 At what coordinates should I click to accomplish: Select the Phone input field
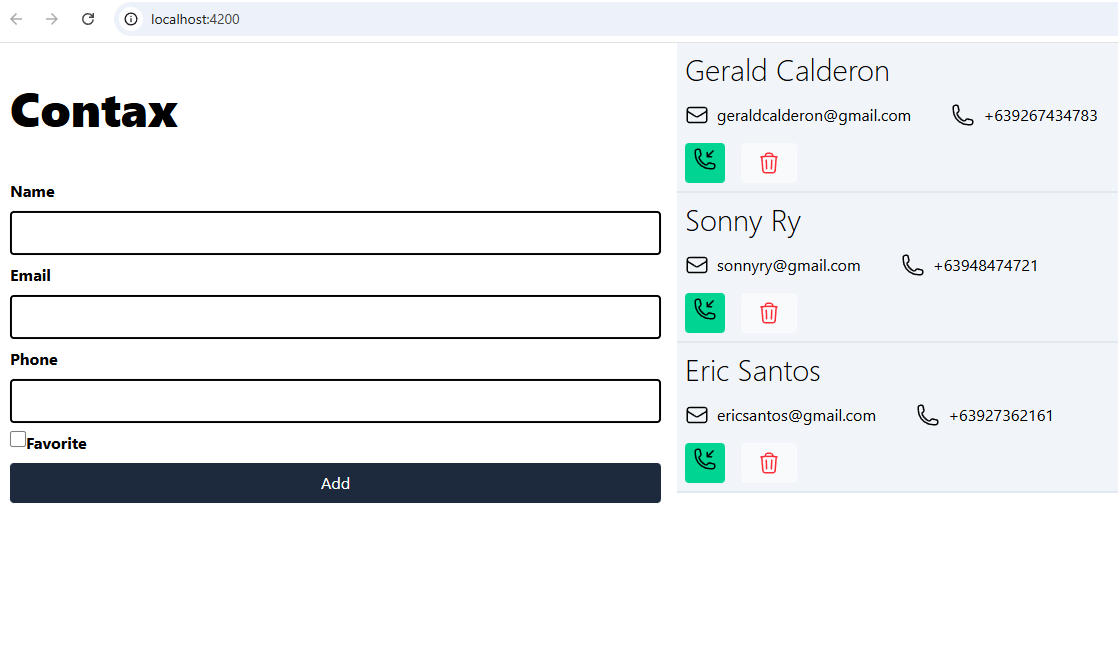pyautogui.click(x=335, y=401)
